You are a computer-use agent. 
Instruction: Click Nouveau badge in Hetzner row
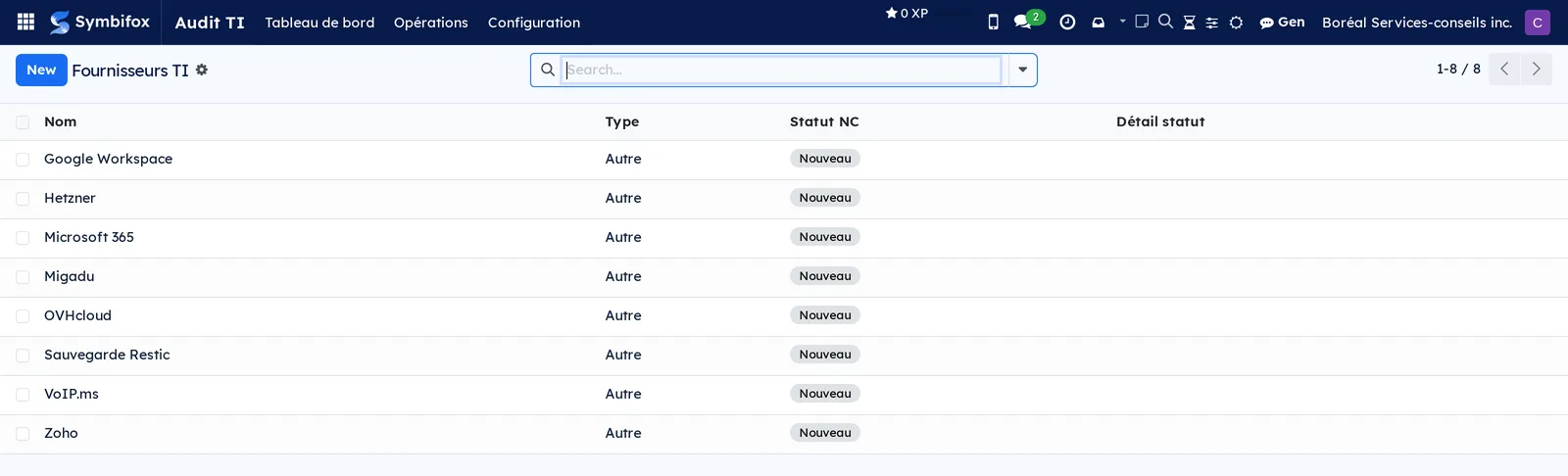825,198
